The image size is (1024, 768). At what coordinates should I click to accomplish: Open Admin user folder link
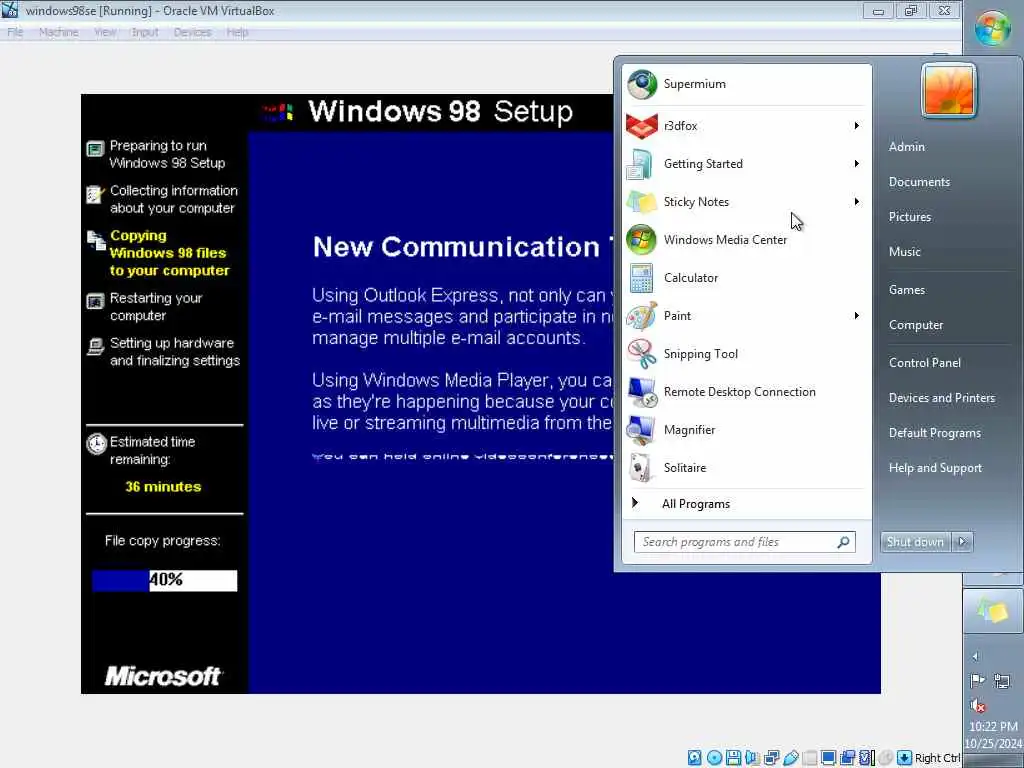906,147
